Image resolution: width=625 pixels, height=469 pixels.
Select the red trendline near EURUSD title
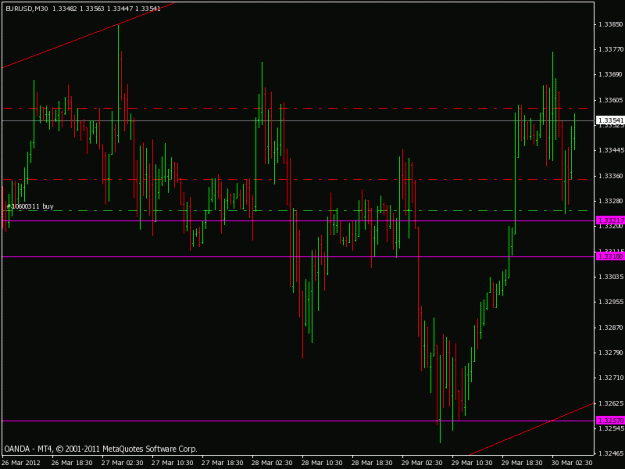[x=88, y=35]
